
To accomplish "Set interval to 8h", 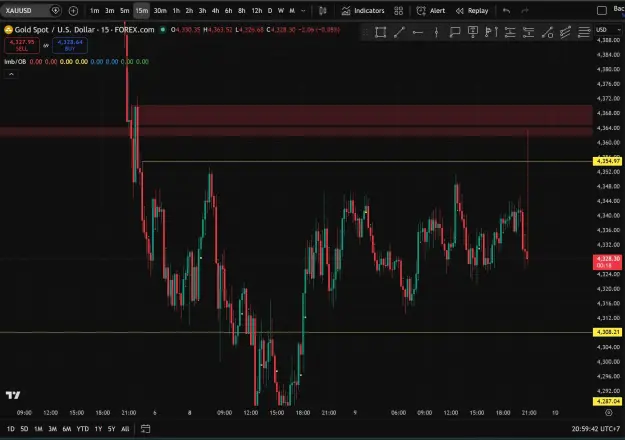I will click(242, 11).
